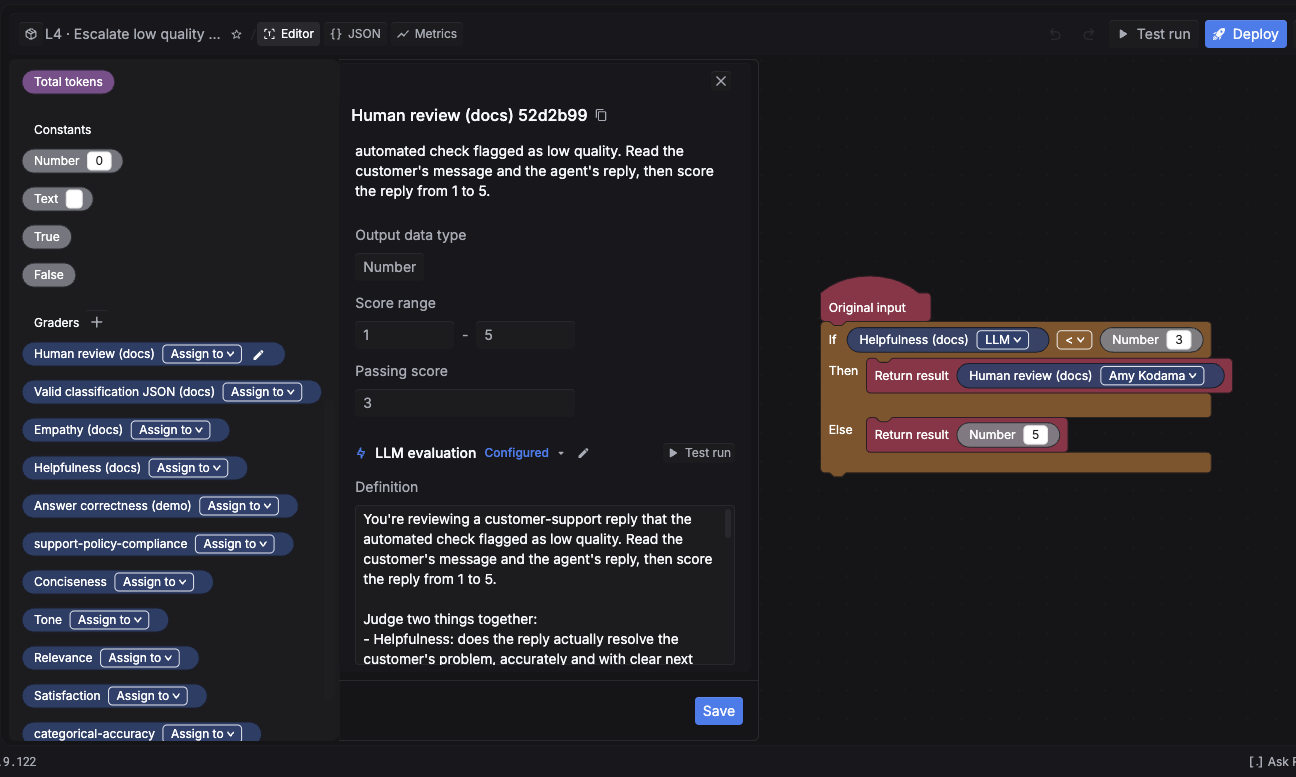The image size is (1296, 777).
Task: Open the Metrics tab
Action: coord(426,34)
